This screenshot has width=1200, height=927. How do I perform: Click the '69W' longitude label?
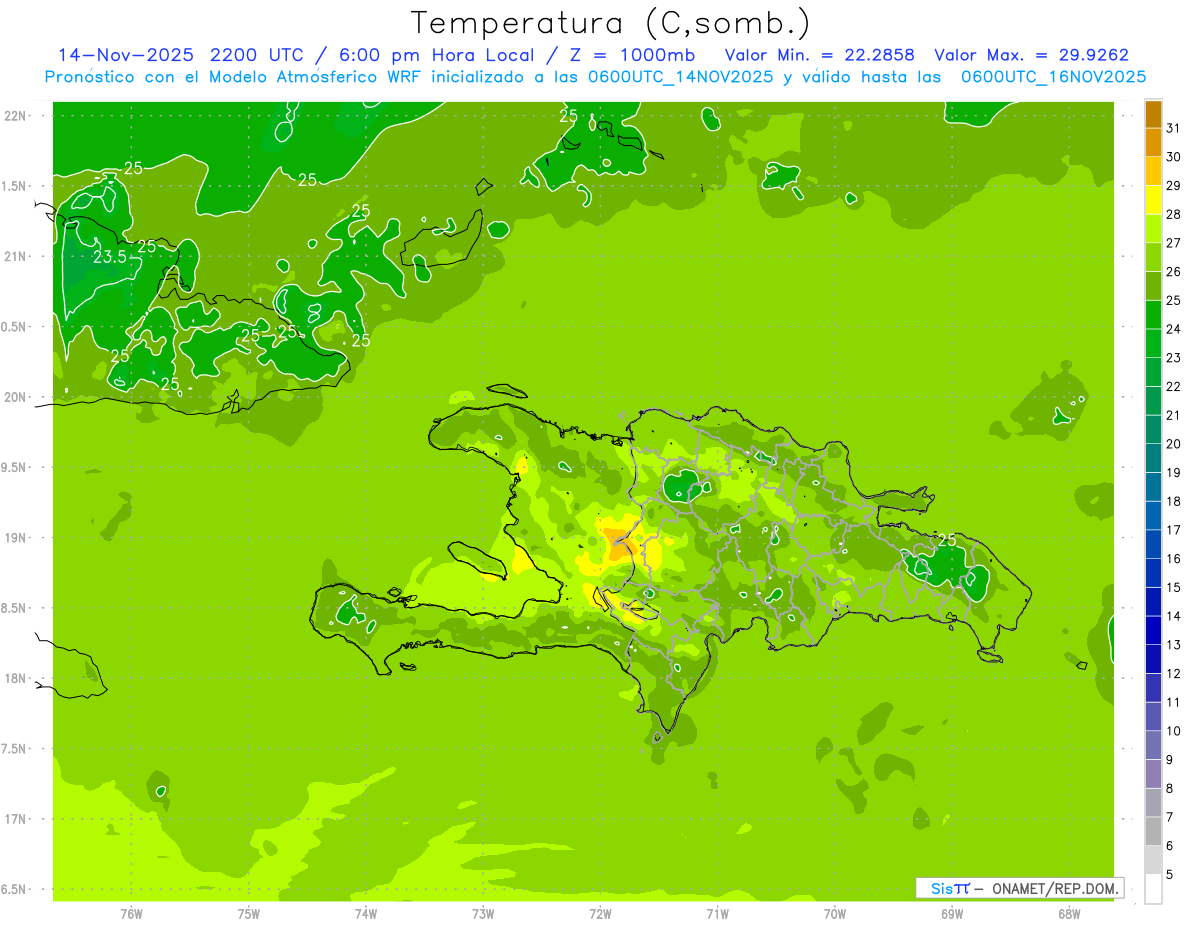tap(952, 914)
